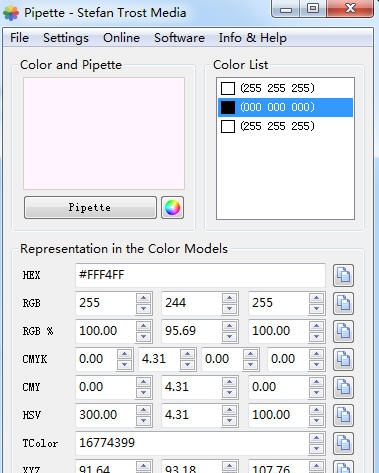Open the Software menu
This screenshot has width=379, height=473.
[x=179, y=38]
